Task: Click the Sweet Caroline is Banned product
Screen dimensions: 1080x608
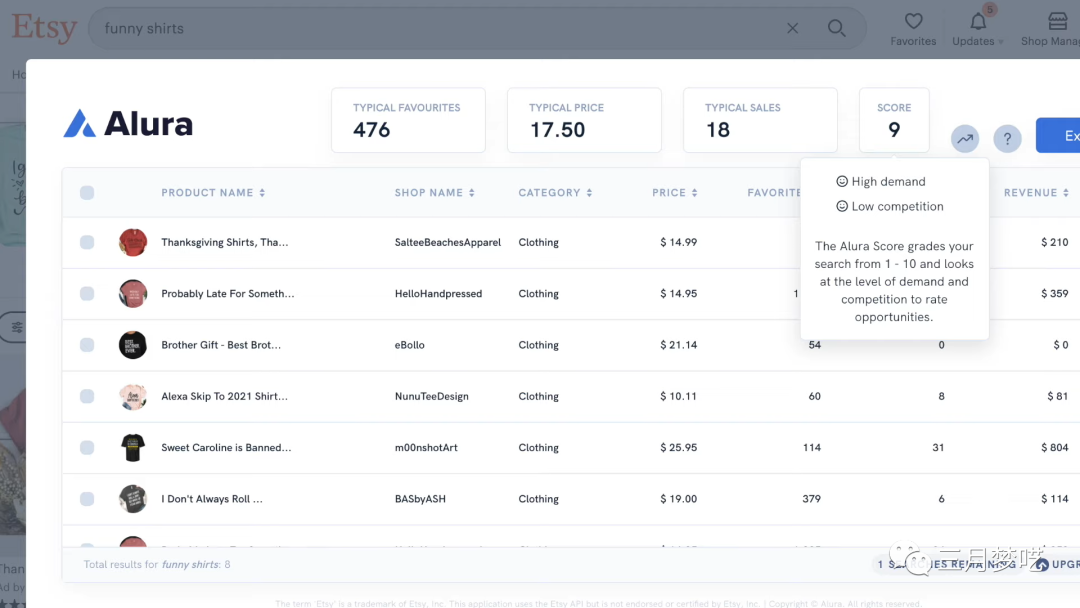Action: [226, 448]
